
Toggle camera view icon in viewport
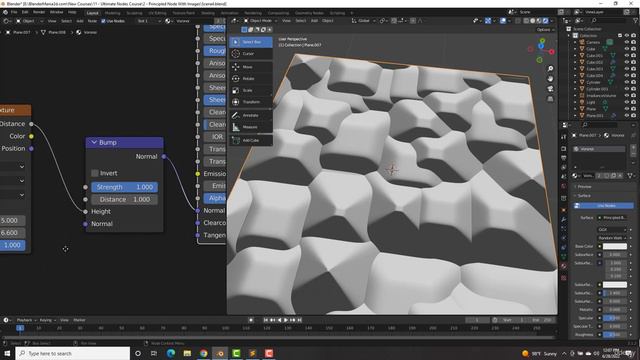coord(550,89)
